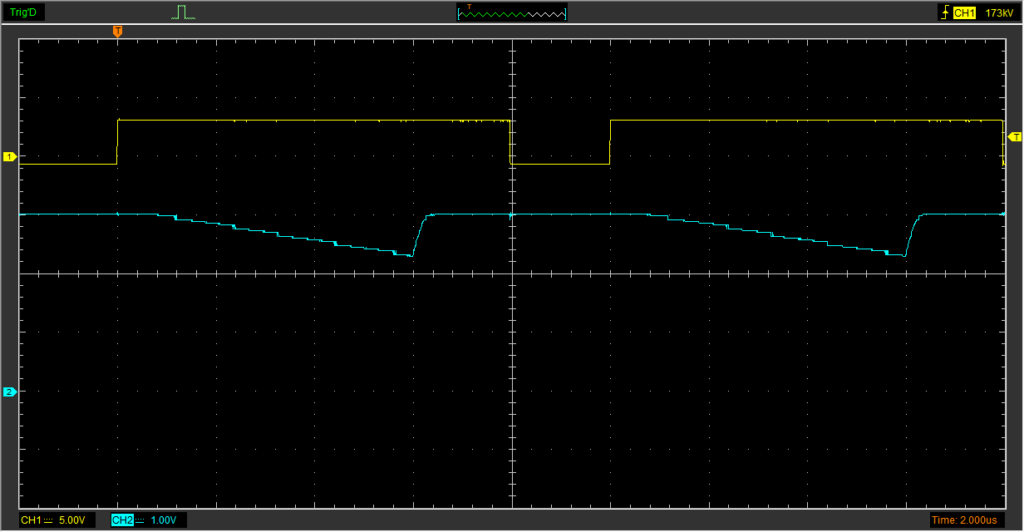
Task: Click the waveform memory overview bar
Action: tap(511, 13)
